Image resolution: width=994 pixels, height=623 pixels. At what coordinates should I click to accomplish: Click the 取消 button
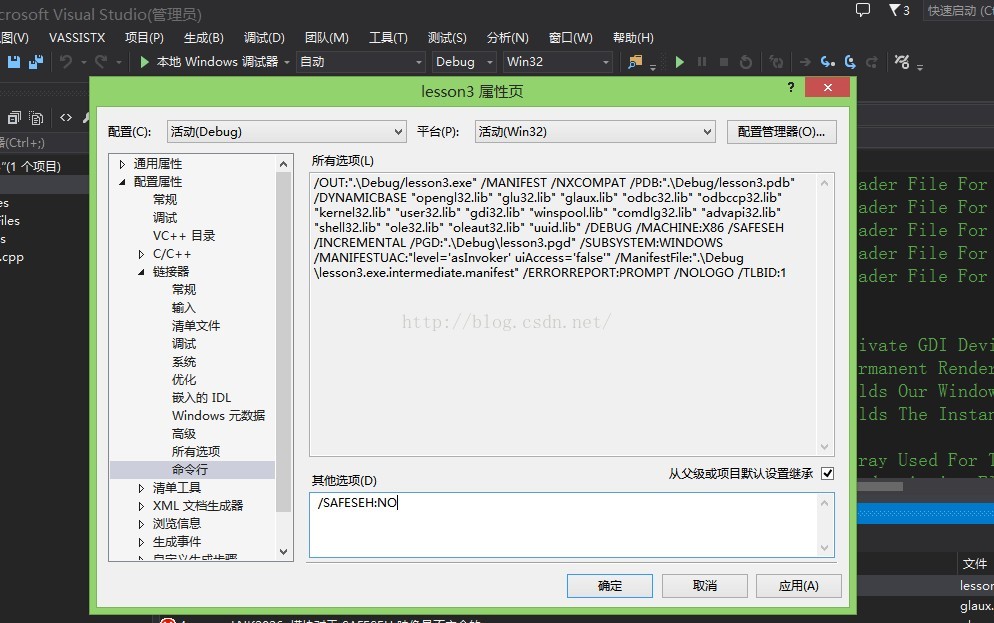(x=705, y=586)
